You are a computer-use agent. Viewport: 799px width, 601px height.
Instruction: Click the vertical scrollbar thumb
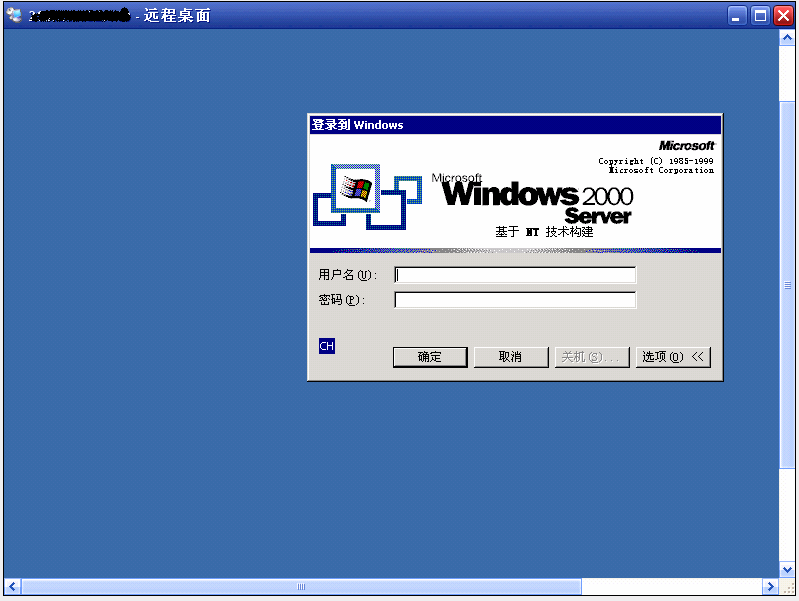(787, 285)
